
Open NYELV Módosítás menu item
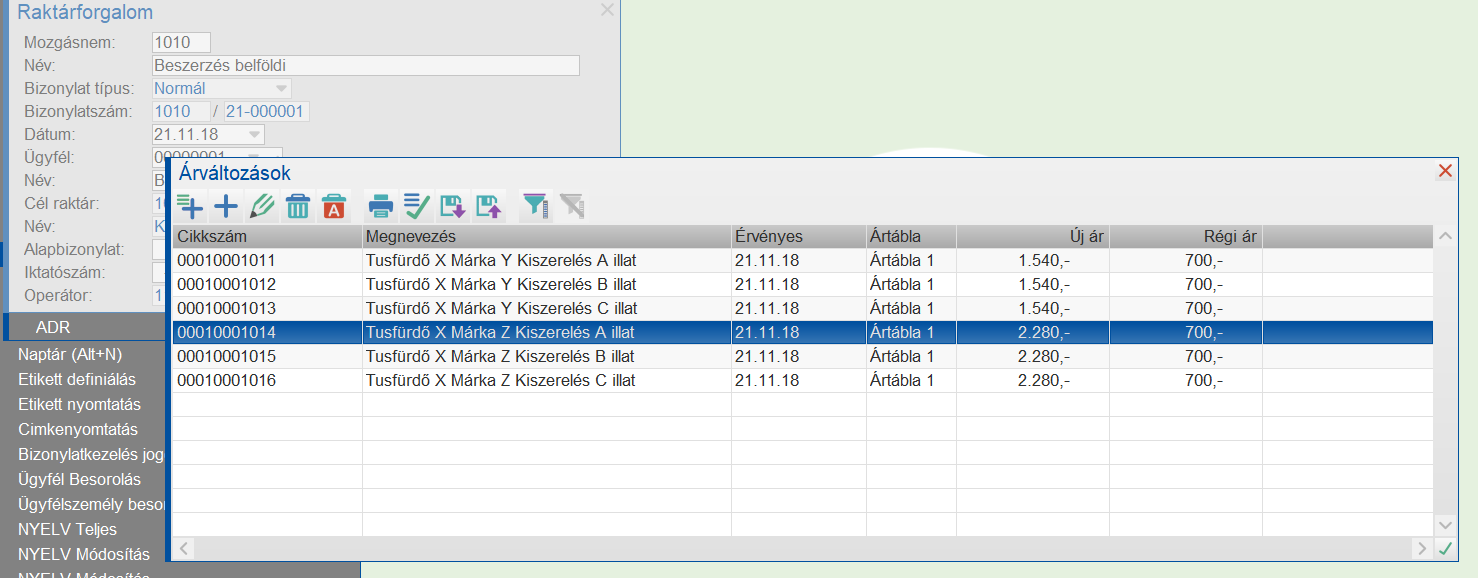click(x=84, y=554)
